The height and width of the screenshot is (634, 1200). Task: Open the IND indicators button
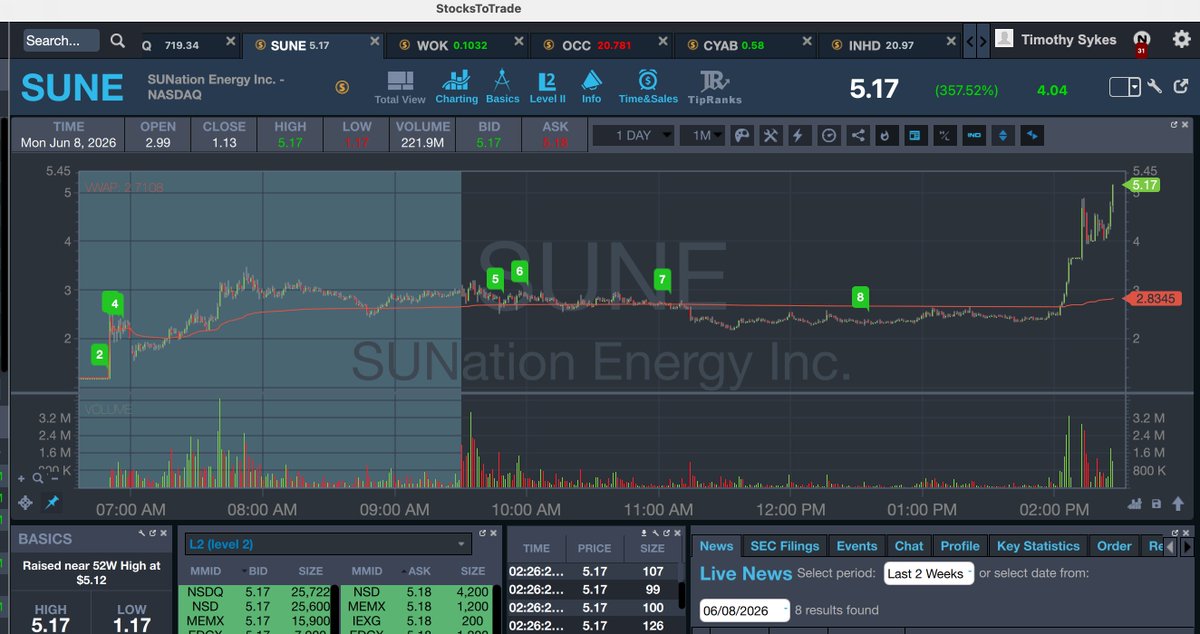tap(973, 135)
